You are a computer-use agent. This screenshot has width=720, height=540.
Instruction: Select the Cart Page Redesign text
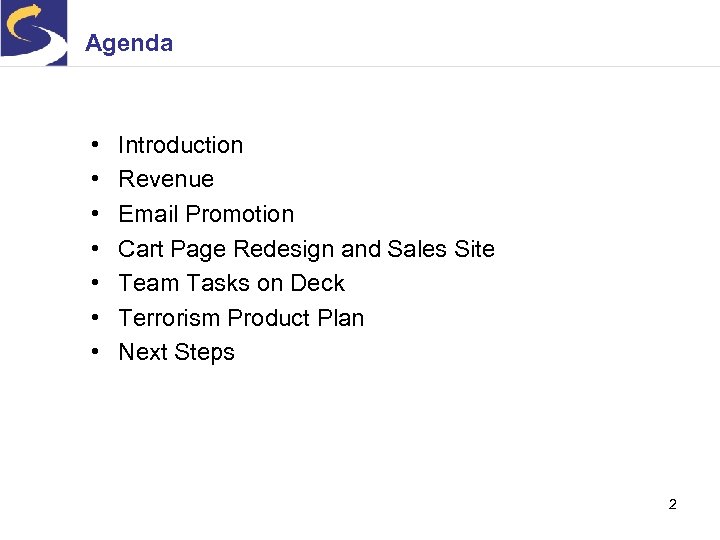[227, 249]
